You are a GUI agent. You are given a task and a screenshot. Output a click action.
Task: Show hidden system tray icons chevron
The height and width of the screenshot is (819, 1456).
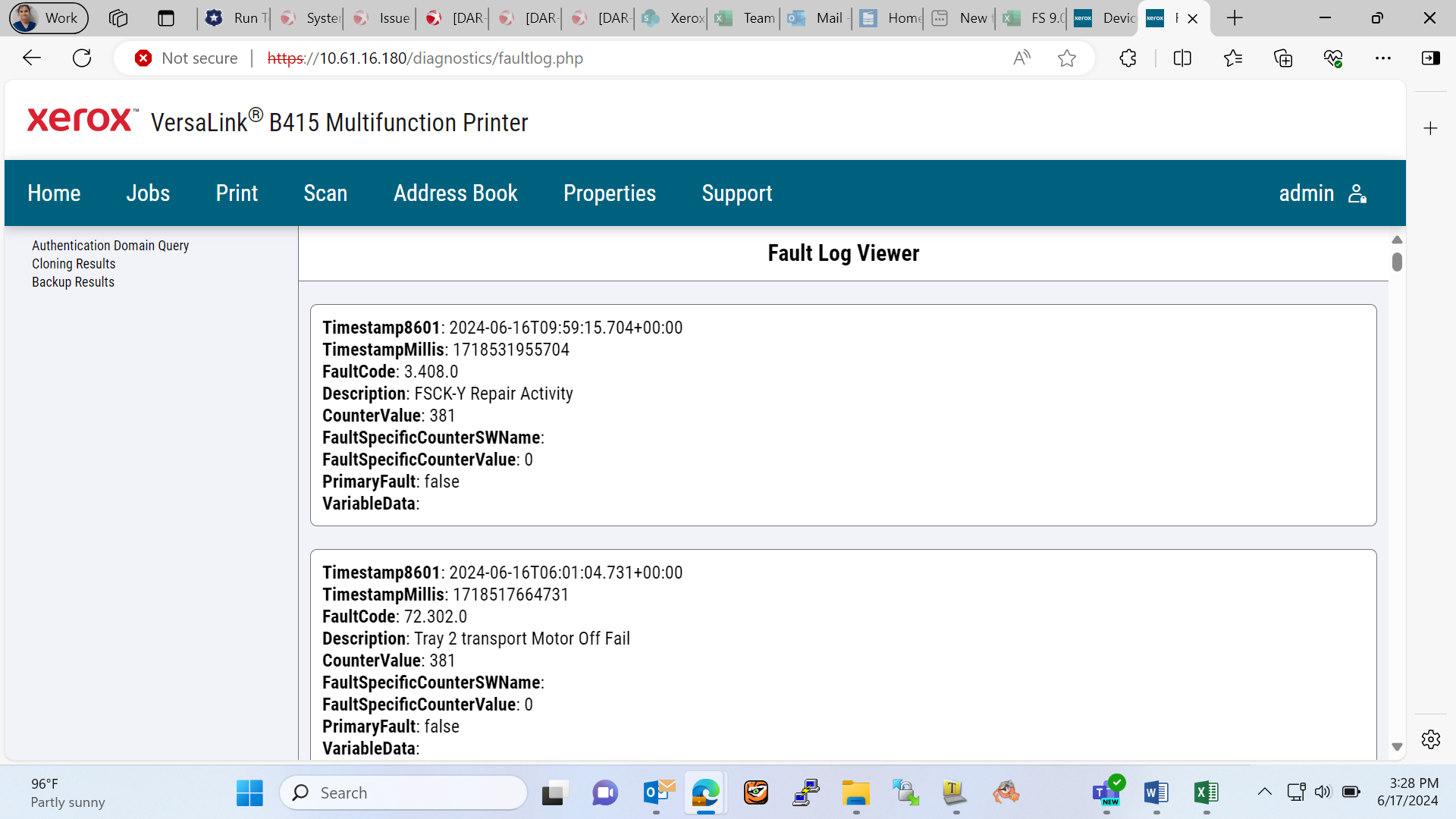pos(1264,792)
